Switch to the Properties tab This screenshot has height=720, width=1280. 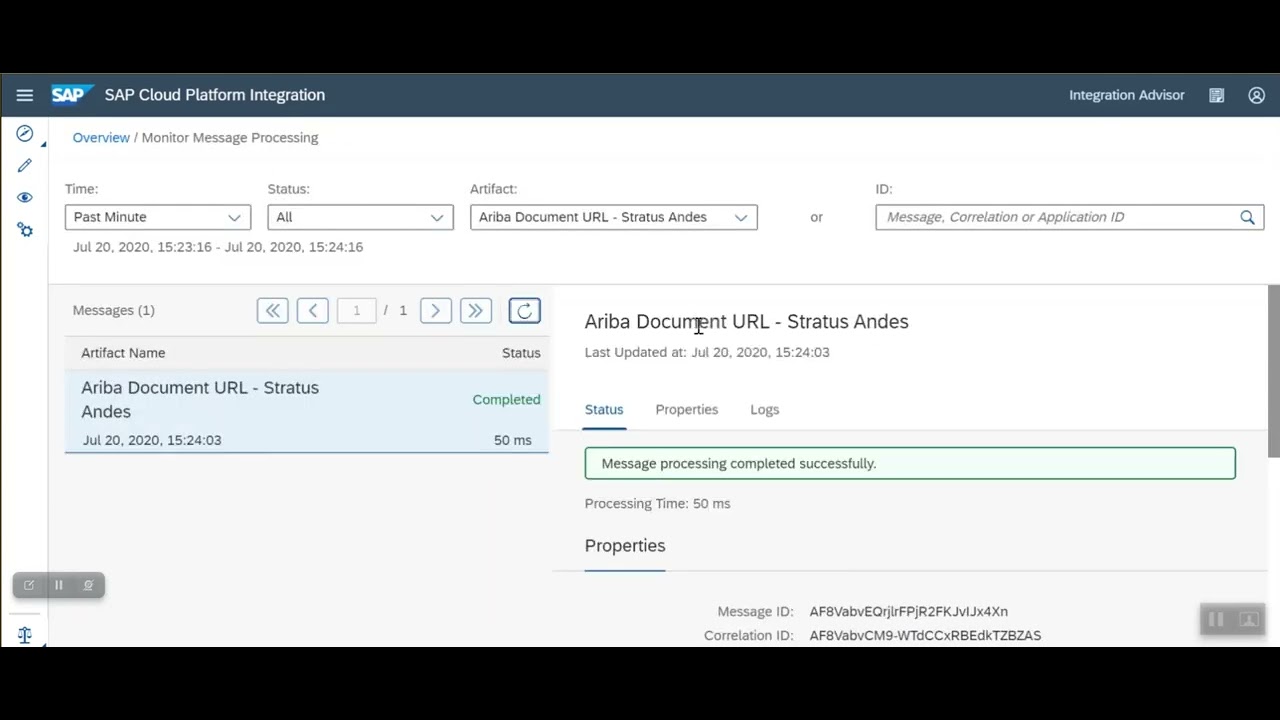click(687, 410)
